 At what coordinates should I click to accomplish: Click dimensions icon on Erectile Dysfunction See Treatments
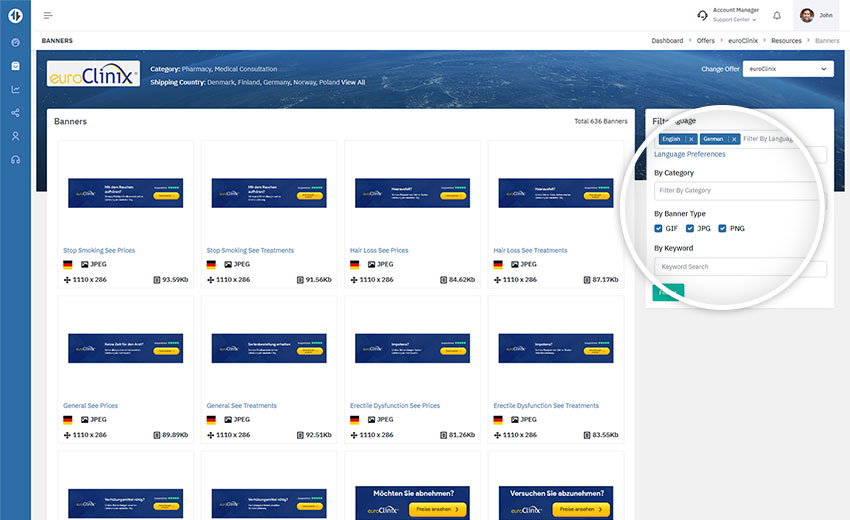pos(498,435)
